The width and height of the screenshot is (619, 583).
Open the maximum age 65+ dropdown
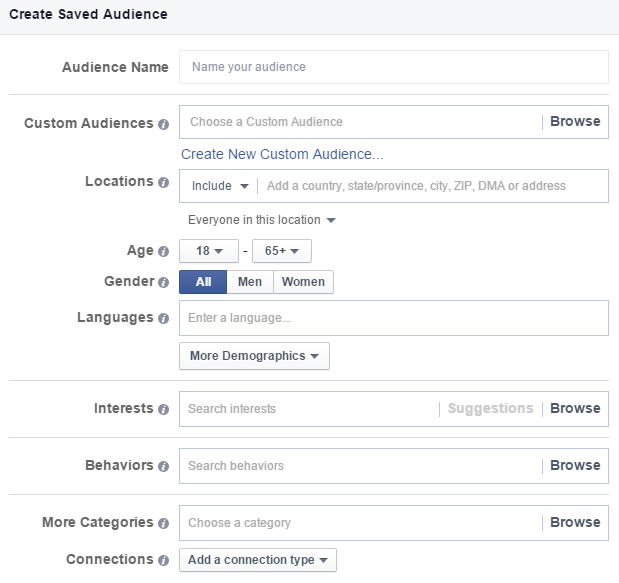click(282, 251)
